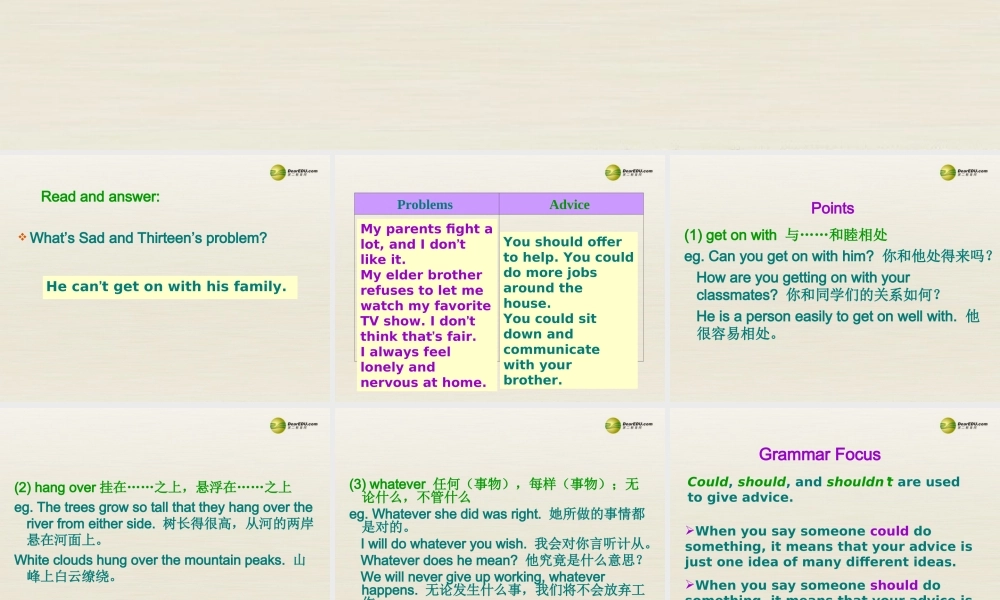Select the Problems column header
Viewport: 1000px width, 600px height.
425,204
